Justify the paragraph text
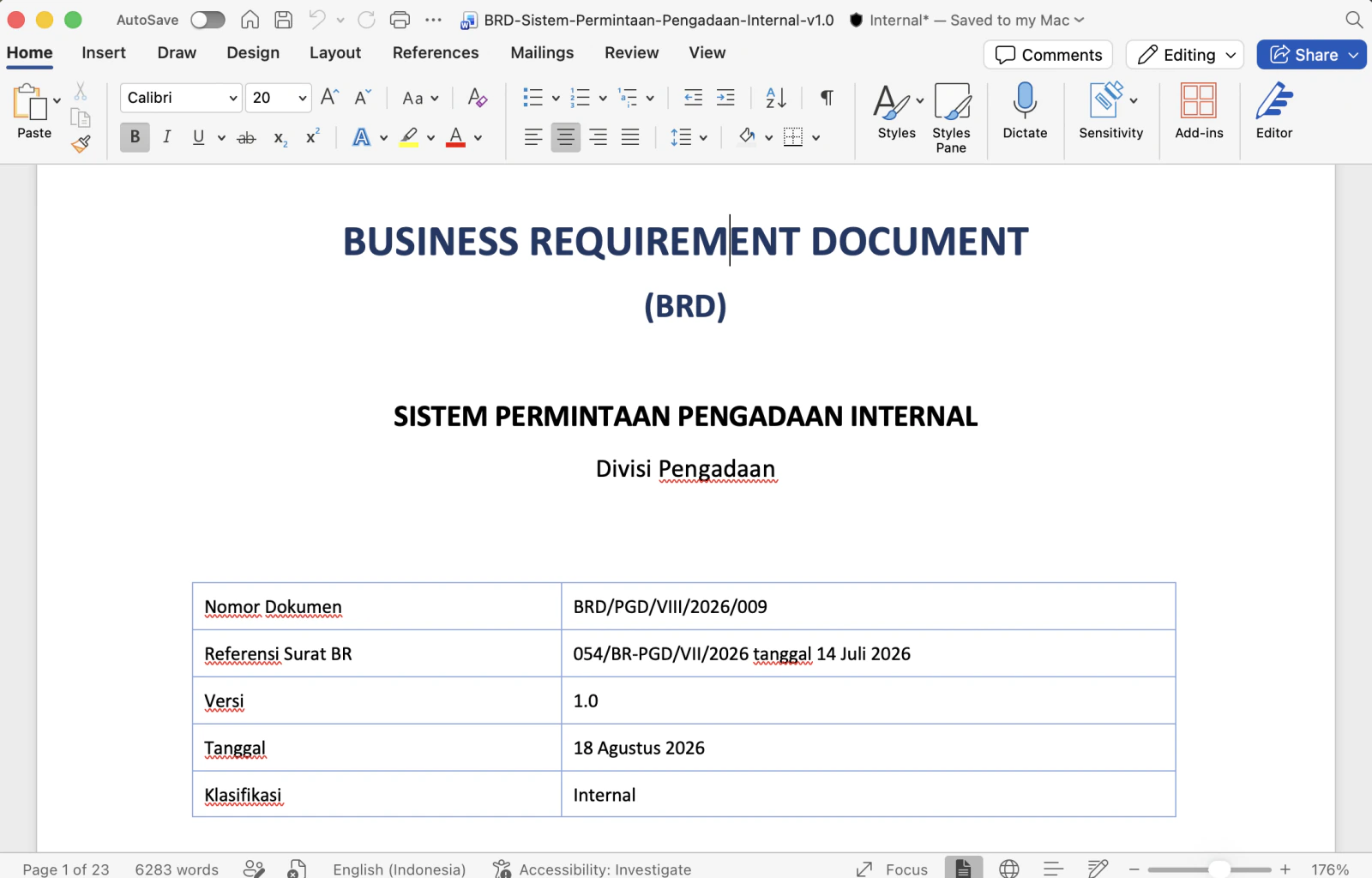Viewport: 1372px width, 878px height. [630, 137]
